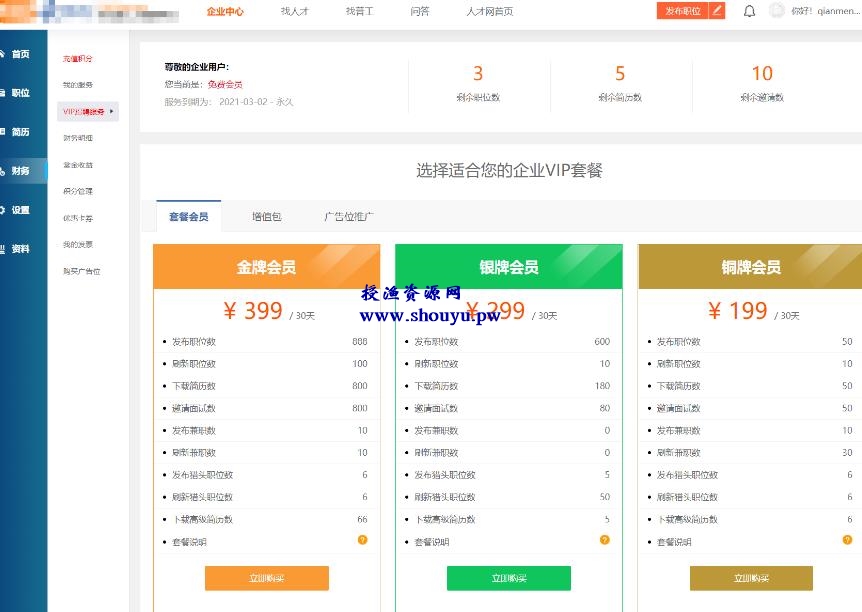Switch to the 套餐会员 tab
The height and width of the screenshot is (612, 862).
(189, 217)
